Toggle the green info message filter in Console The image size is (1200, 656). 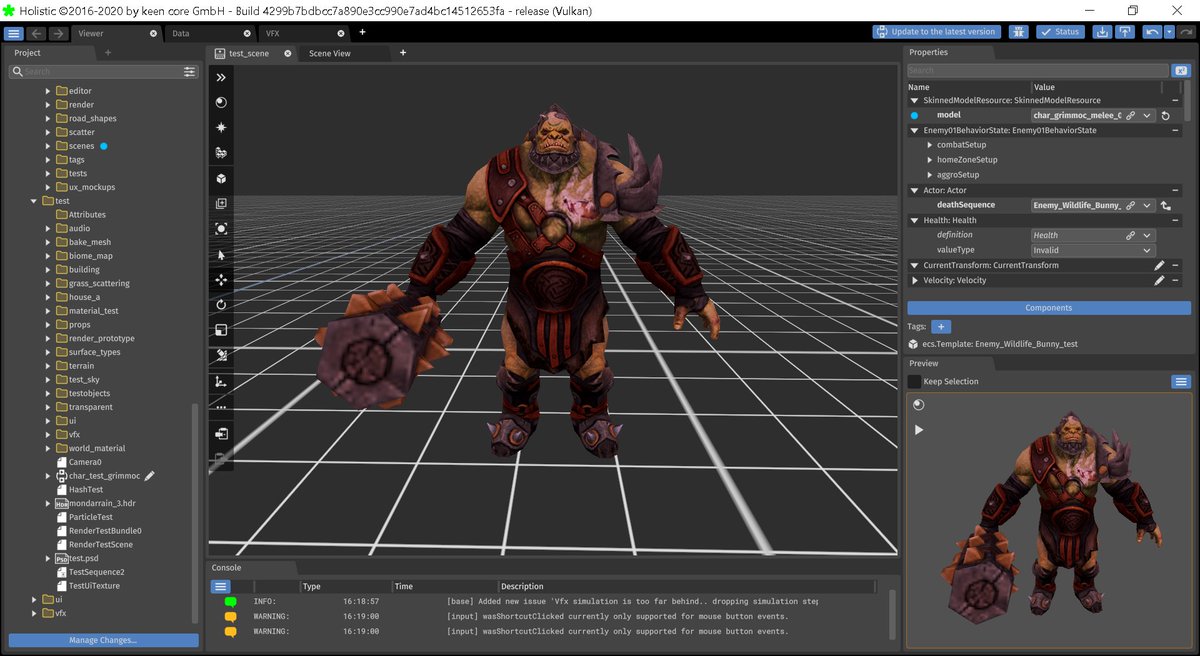point(231,602)
